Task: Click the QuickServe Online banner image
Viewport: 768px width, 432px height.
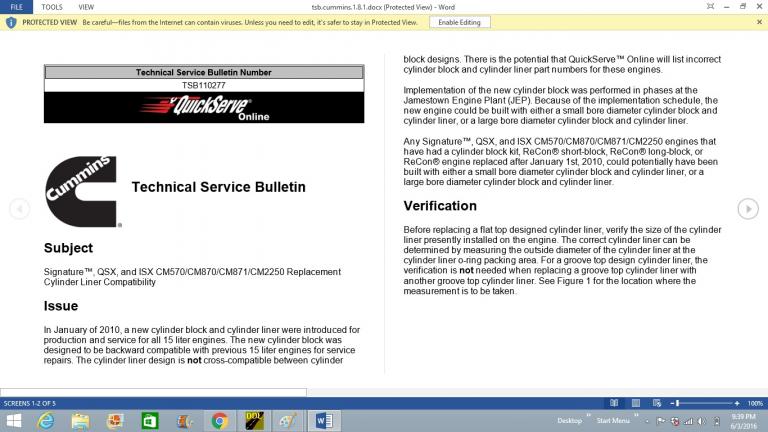Action: coord(204,107)
